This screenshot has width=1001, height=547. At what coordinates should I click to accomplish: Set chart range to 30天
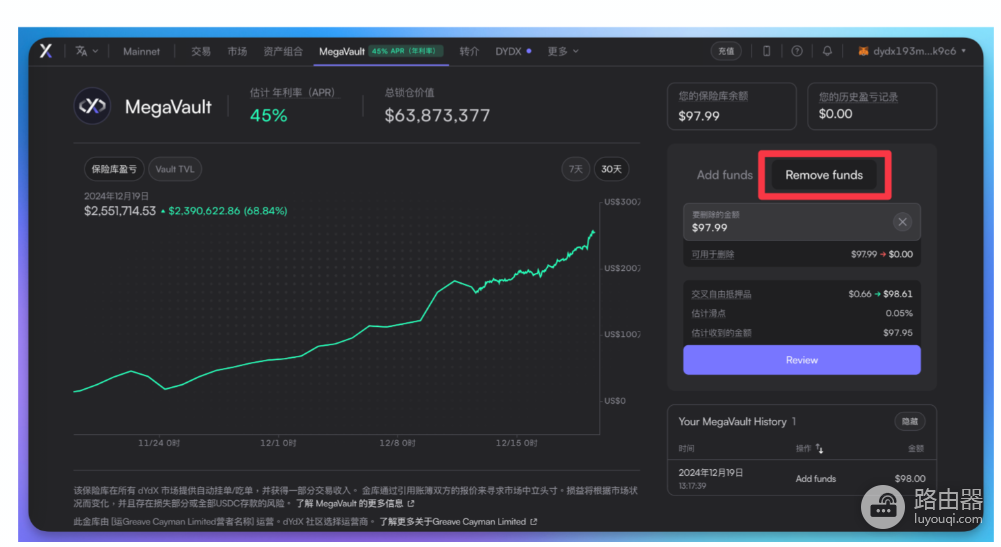pyautogui.click(x=612, y=169)
